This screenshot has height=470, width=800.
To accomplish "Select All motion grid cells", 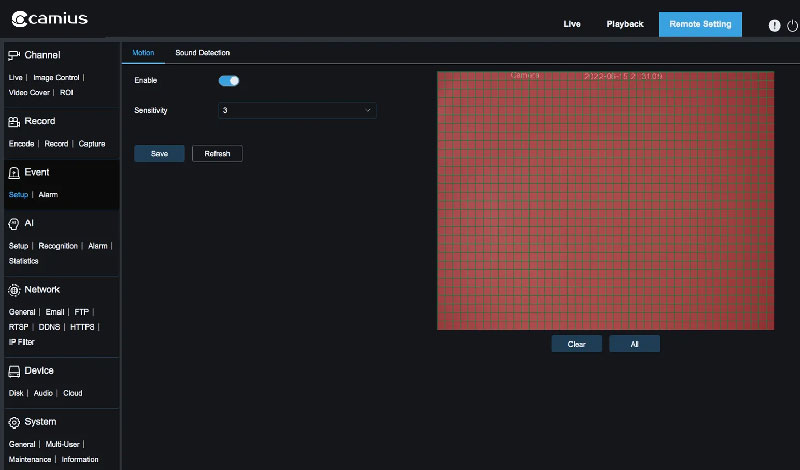I will click(634, 344).
